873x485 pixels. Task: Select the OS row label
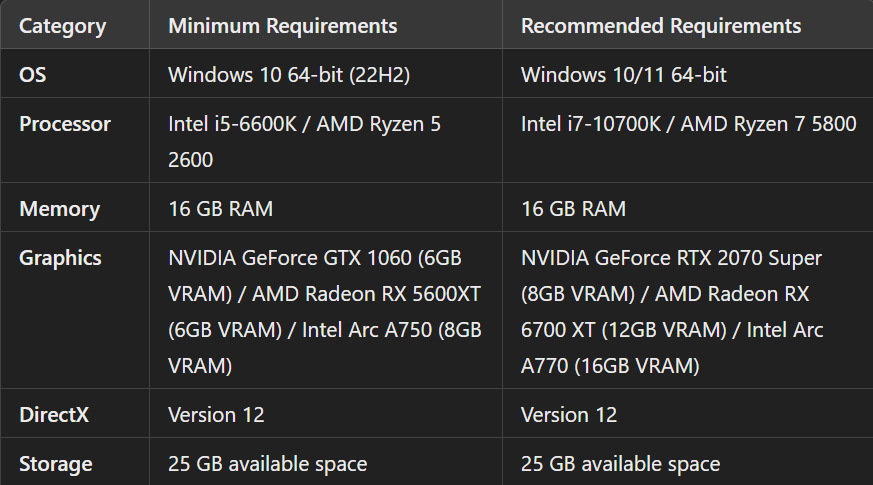point(33,74)
